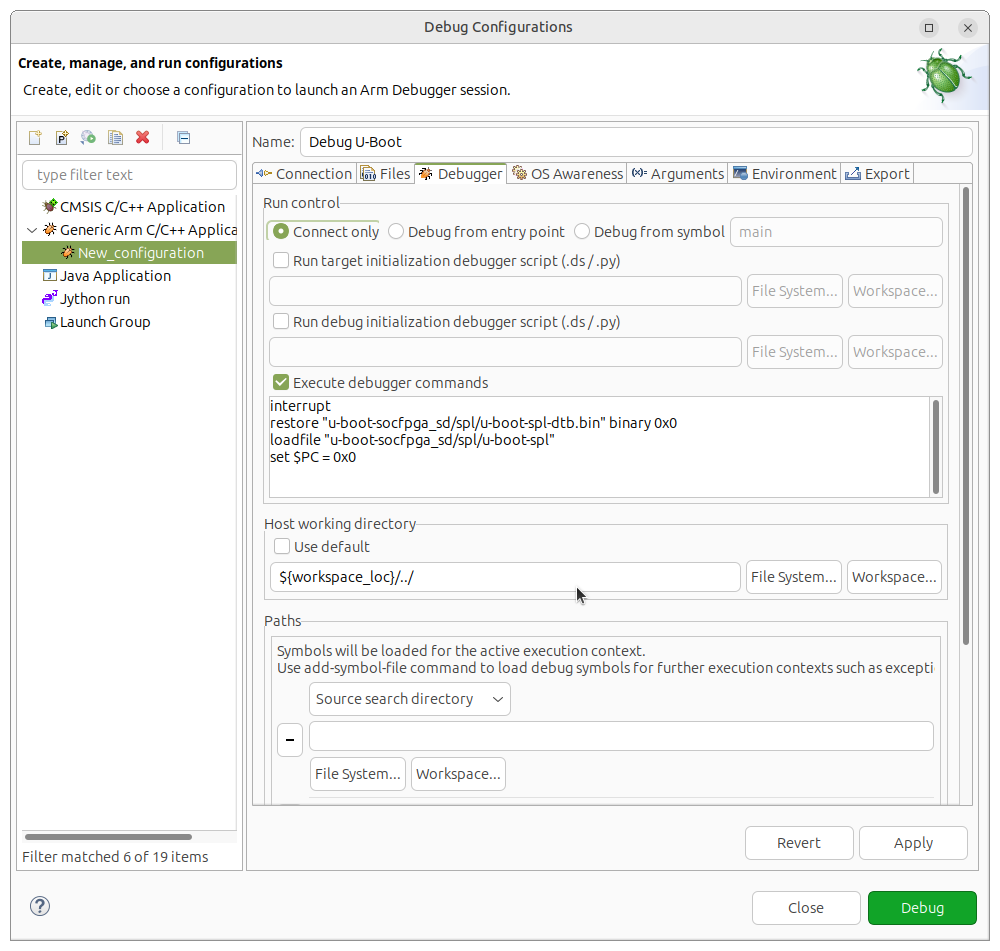Click the New prototype icon
The height and width of the screenshot is (951, 1000).
(x=62, y=138)
